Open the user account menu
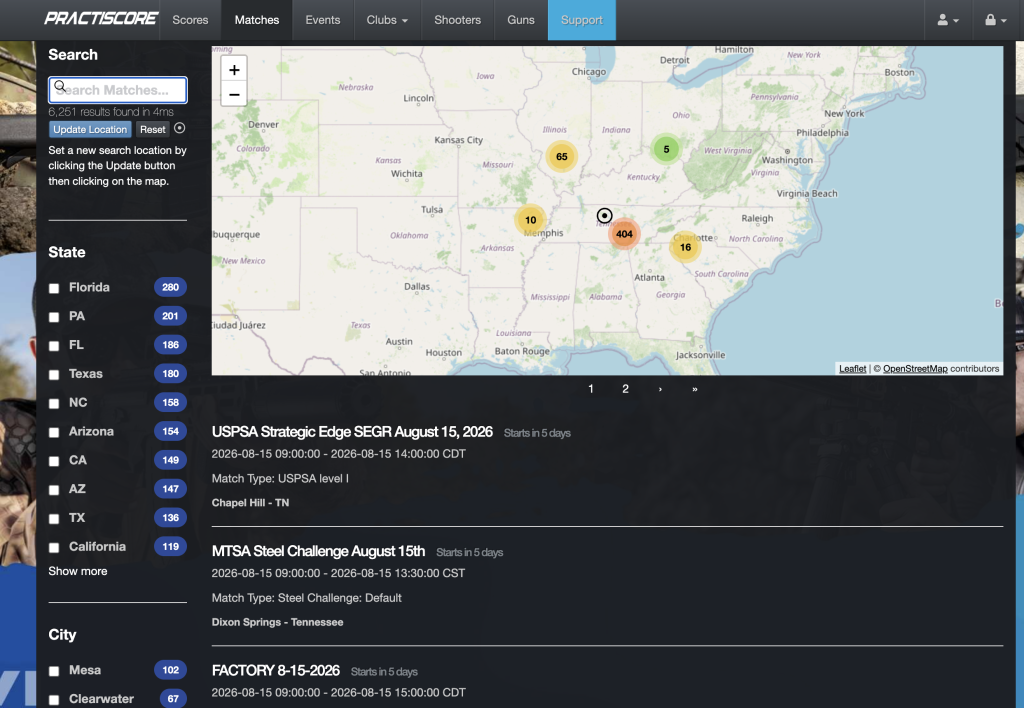The height and width of the screenshot is (708, 1024). click(948, 20)
